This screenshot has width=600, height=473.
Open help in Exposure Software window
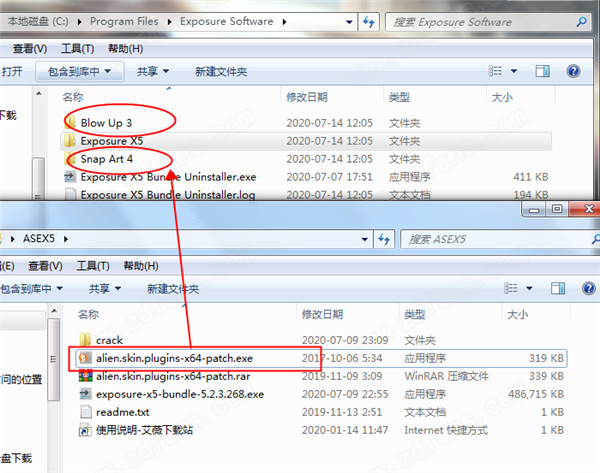click(x=573, y=71)
